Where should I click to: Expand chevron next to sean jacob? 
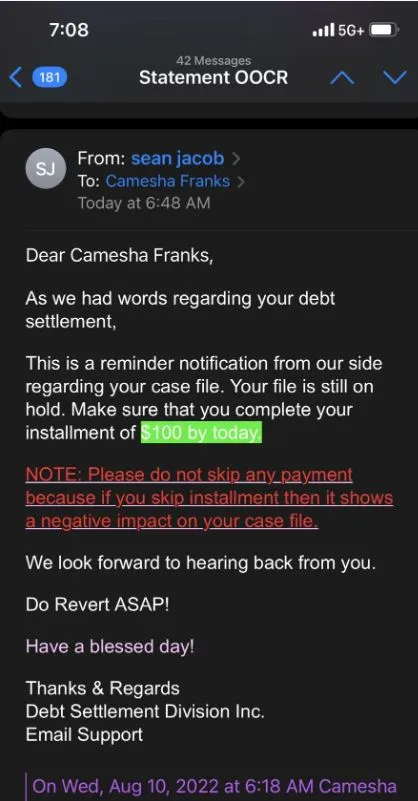click(236, 159)
